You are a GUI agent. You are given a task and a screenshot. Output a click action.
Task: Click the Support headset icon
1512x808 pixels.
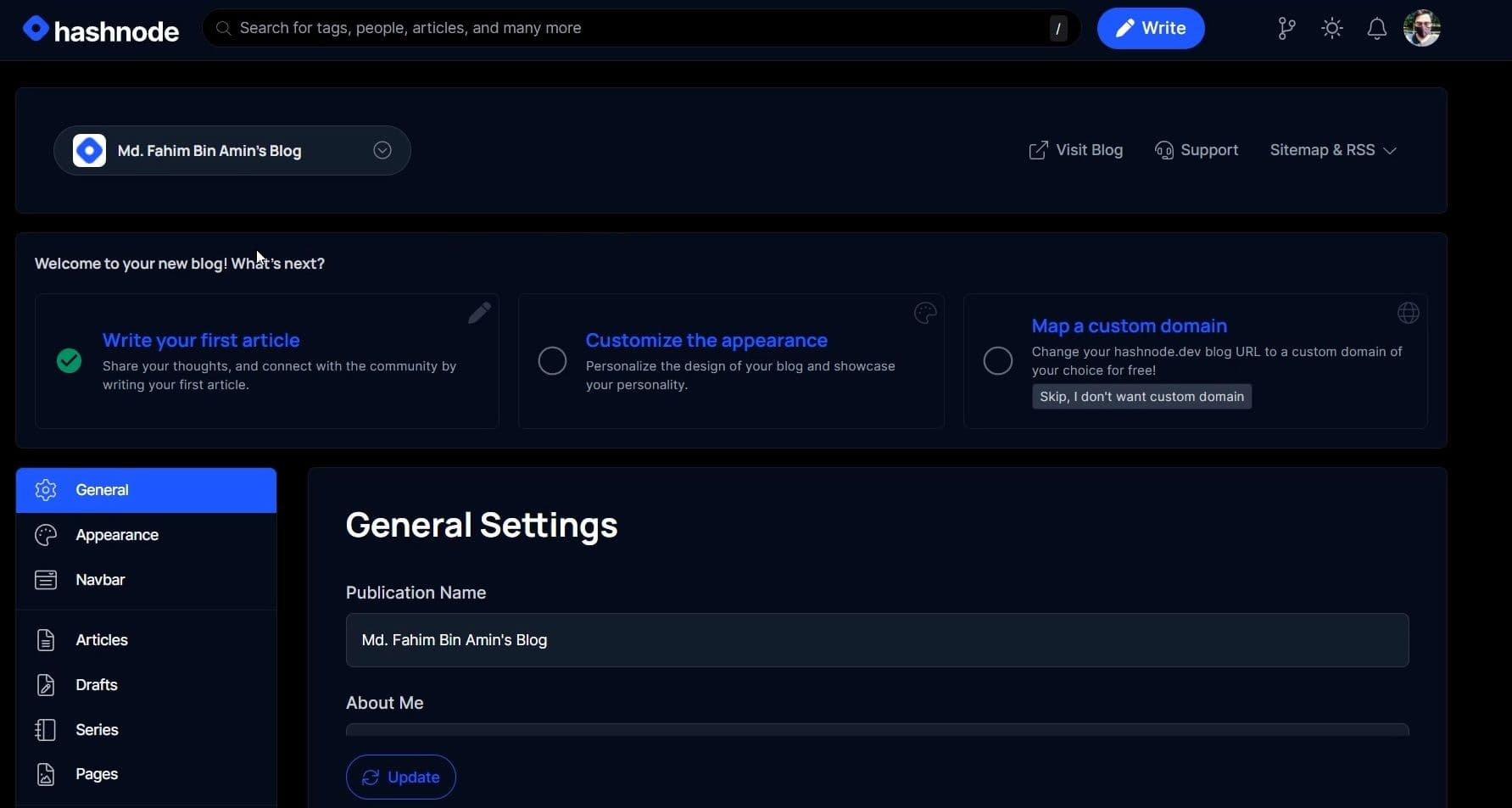(x=1164, y=150)
